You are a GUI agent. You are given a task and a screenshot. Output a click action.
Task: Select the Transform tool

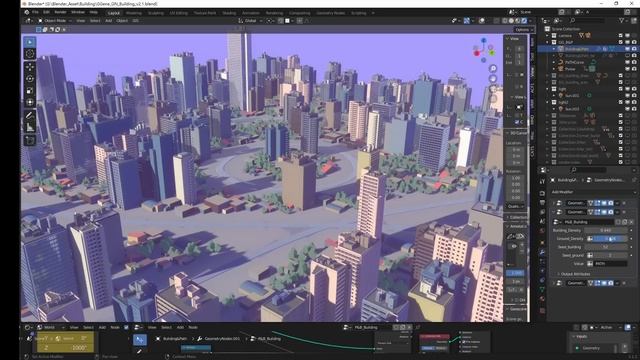coord(30,102)
